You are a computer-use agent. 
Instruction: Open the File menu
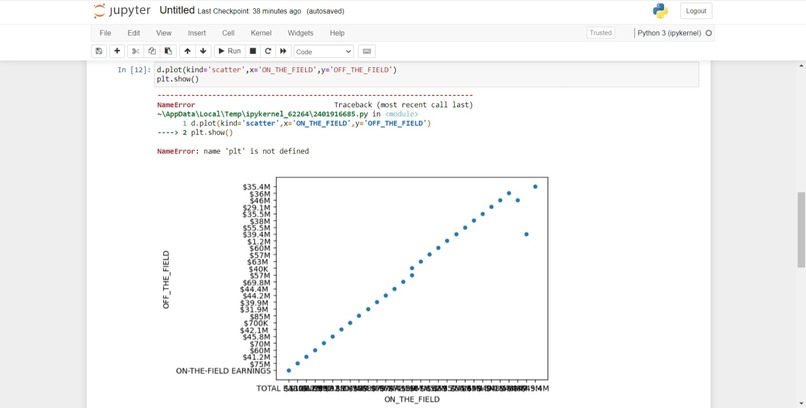[105, 33]
